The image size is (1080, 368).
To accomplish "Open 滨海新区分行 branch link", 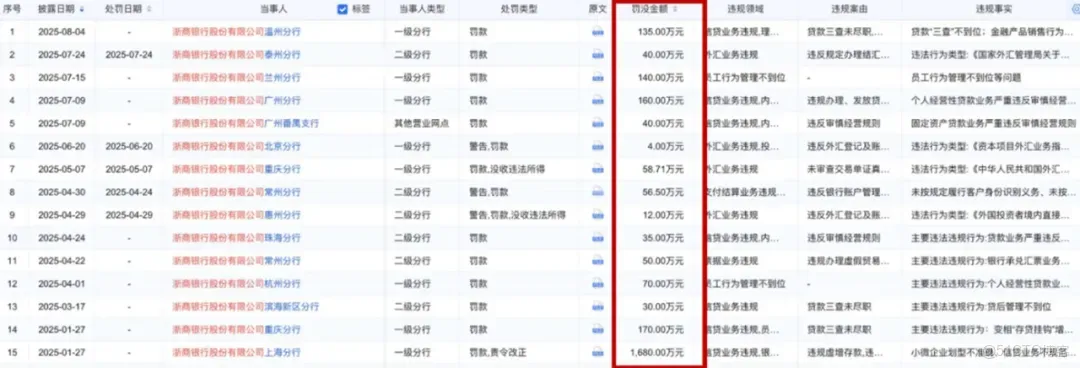I will (x=291, y=306).
